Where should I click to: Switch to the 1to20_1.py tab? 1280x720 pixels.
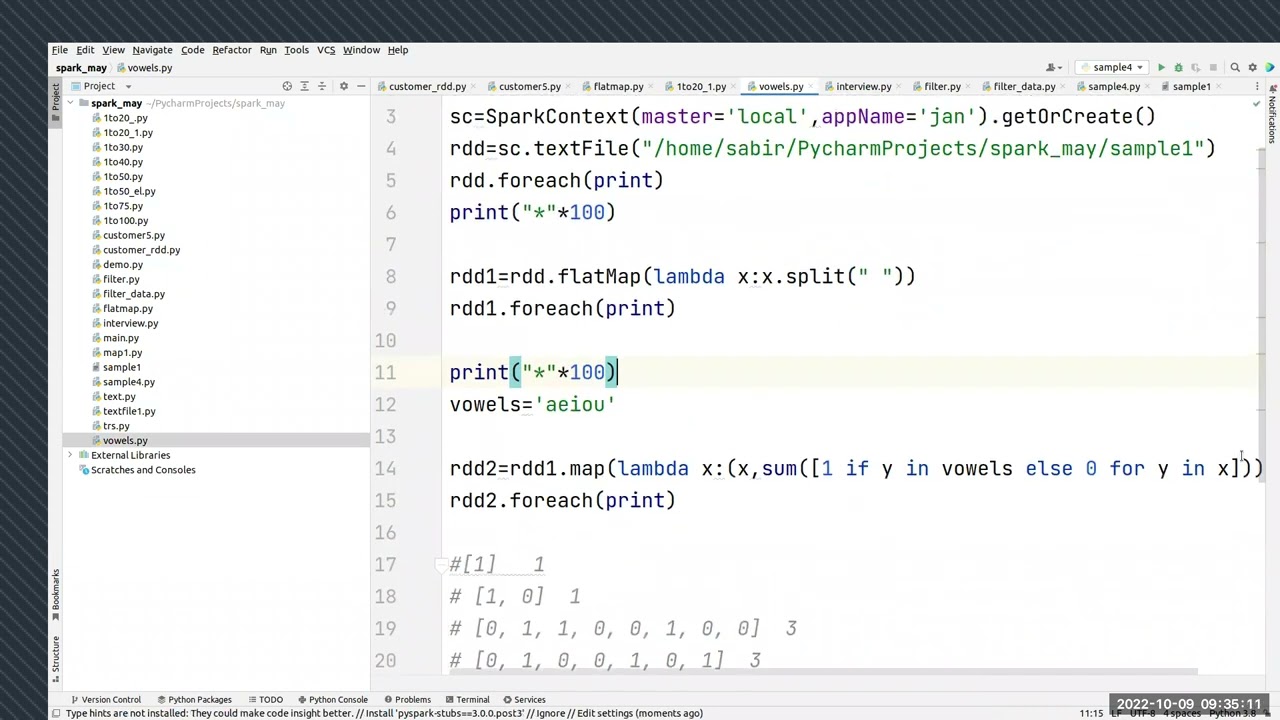tap(701, 87)
